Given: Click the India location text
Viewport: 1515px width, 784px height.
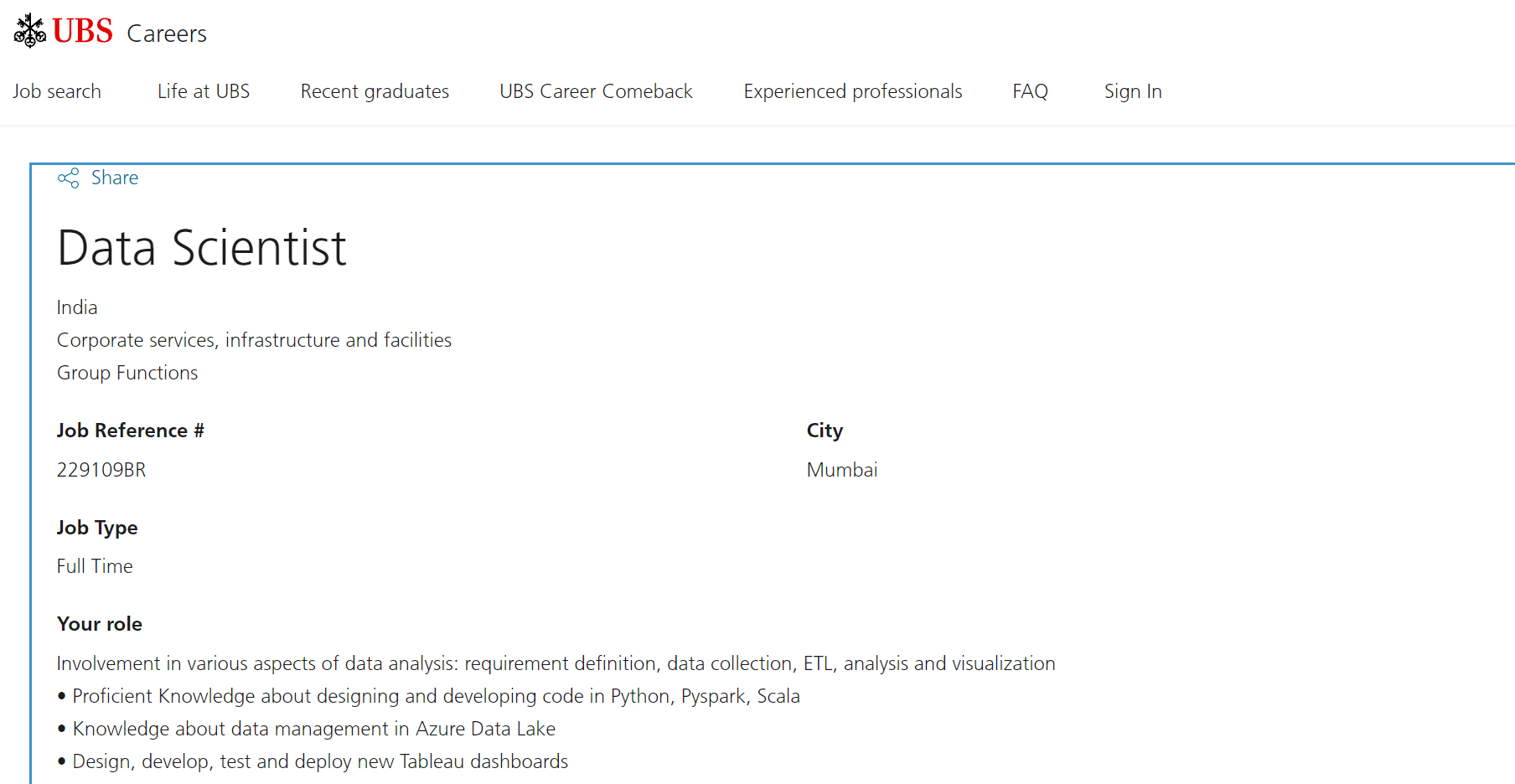Looking at the screenshot, I should pyautogui.click(x=77, y=307).
